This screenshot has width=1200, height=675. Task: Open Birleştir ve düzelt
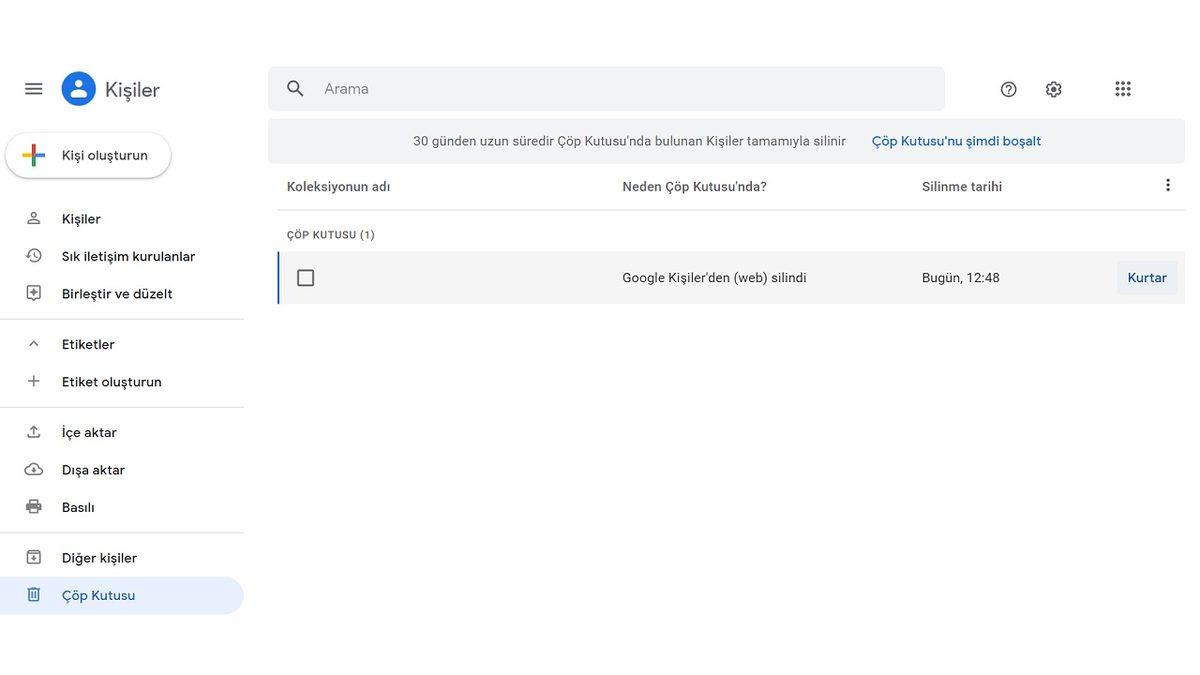(x=117, y=294)
